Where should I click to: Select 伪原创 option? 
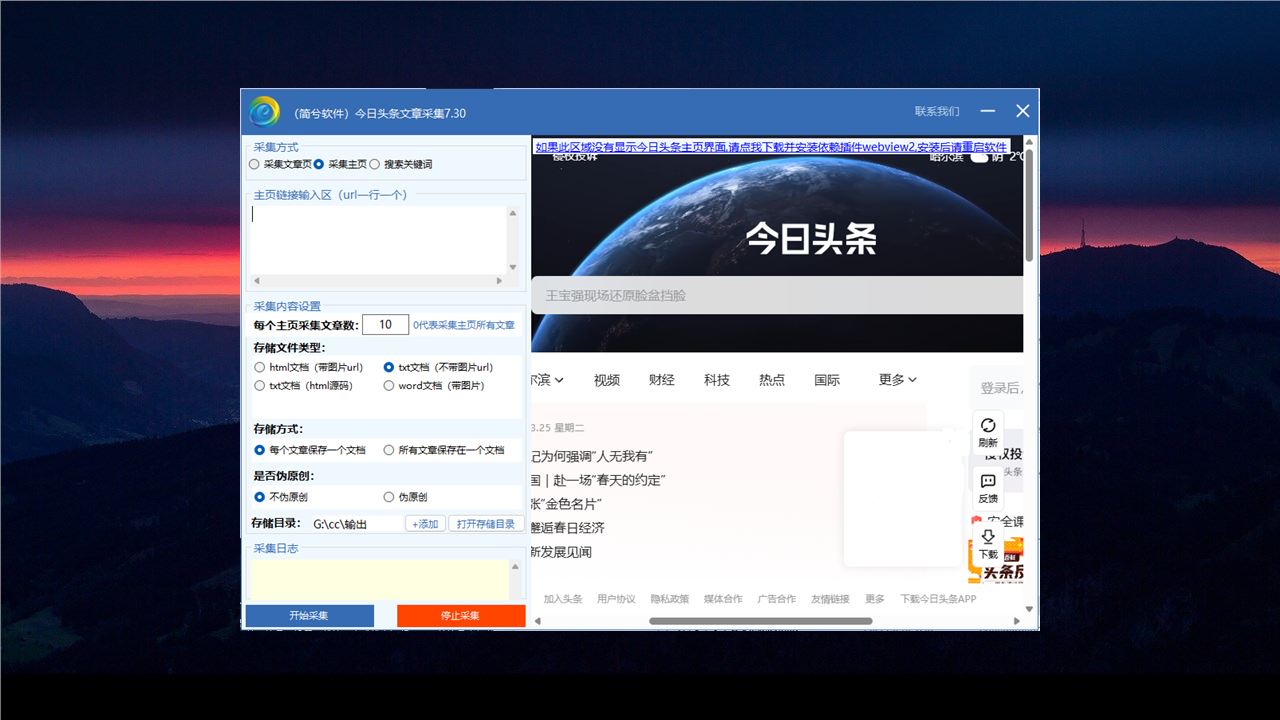(389, 497)
